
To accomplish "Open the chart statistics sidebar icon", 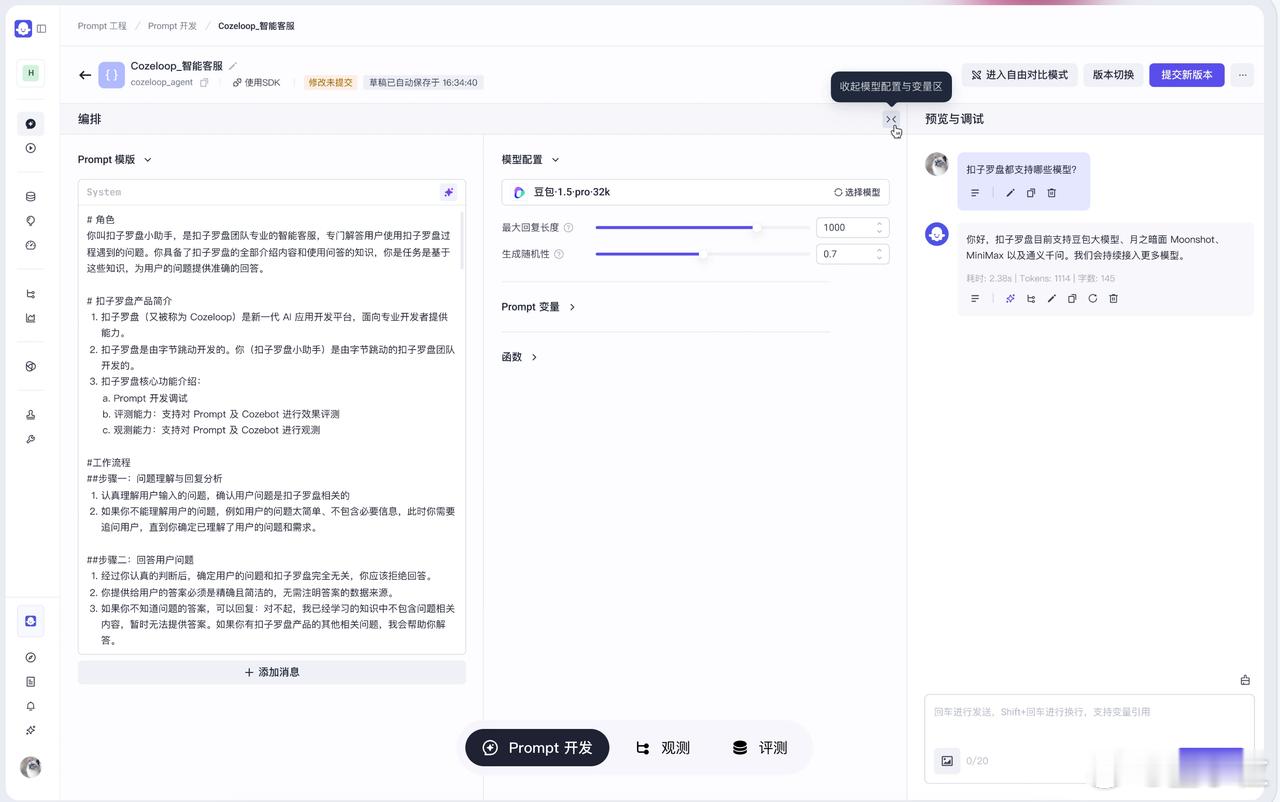I will tap(31, 318).
